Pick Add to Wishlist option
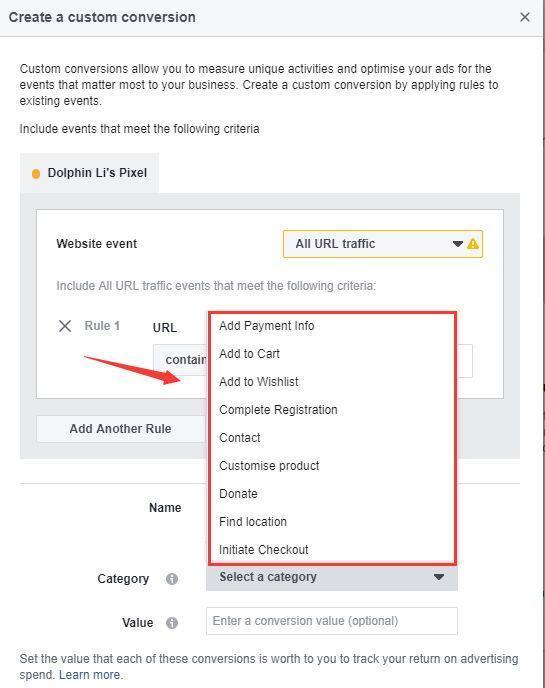Screen dimensions: 545x688 (258, 382)
